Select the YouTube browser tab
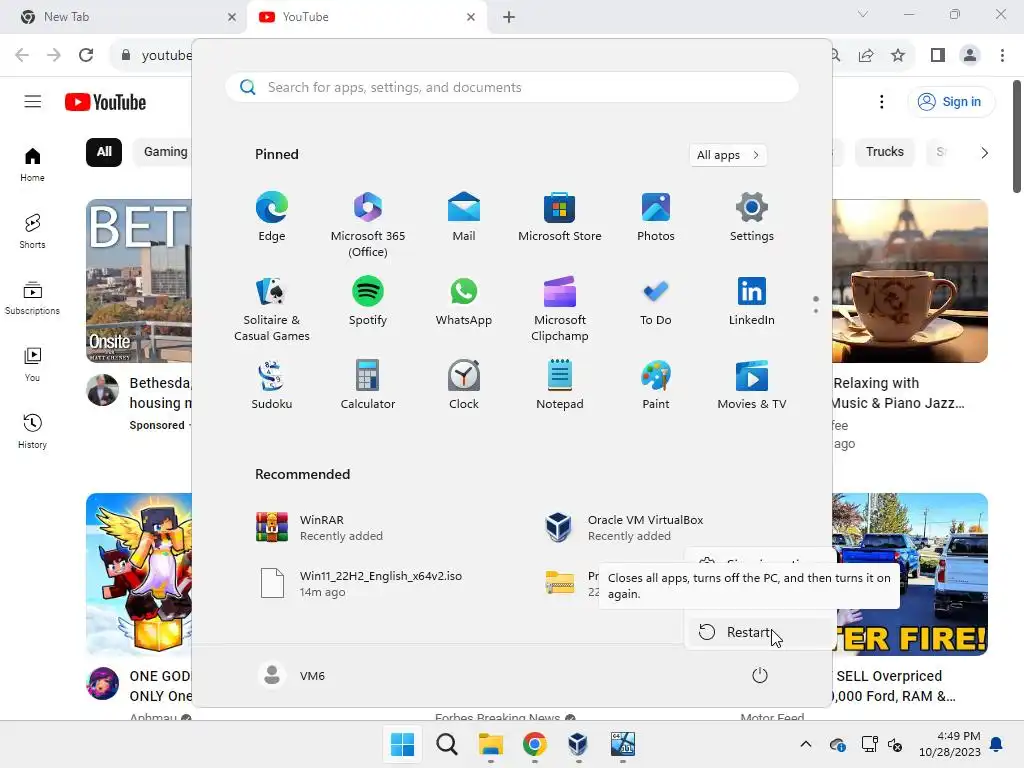 (366, 17)
